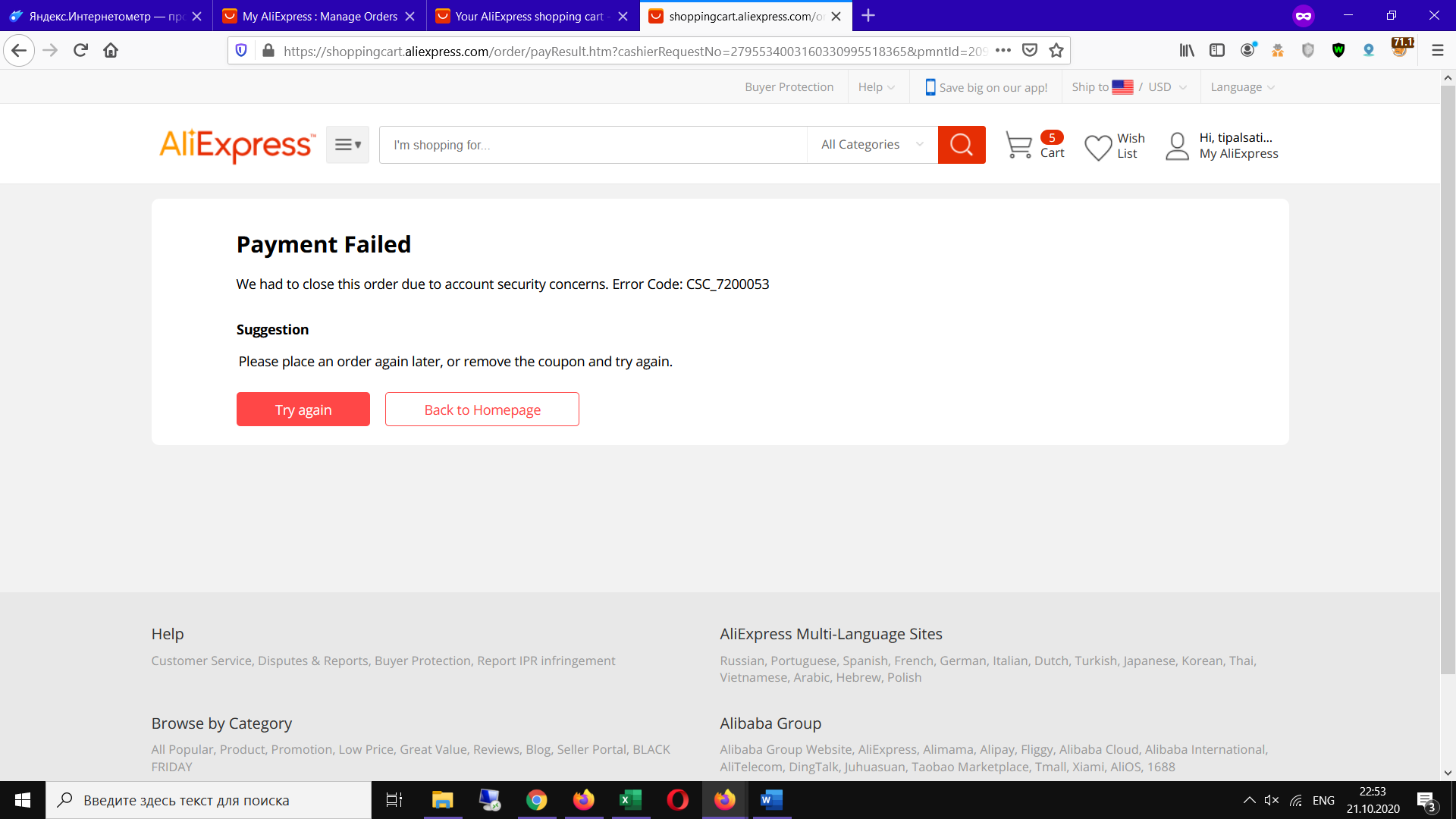Open the Russian language site link
This screenshot has width=1456, height=819.
tap(742, 661)
